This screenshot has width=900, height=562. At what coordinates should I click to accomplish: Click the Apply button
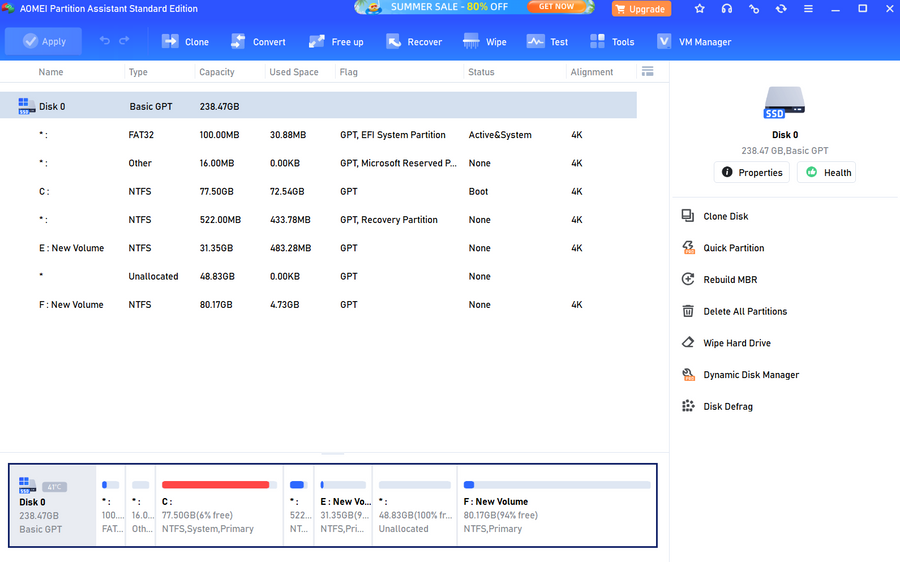click(x=44, y=41)
